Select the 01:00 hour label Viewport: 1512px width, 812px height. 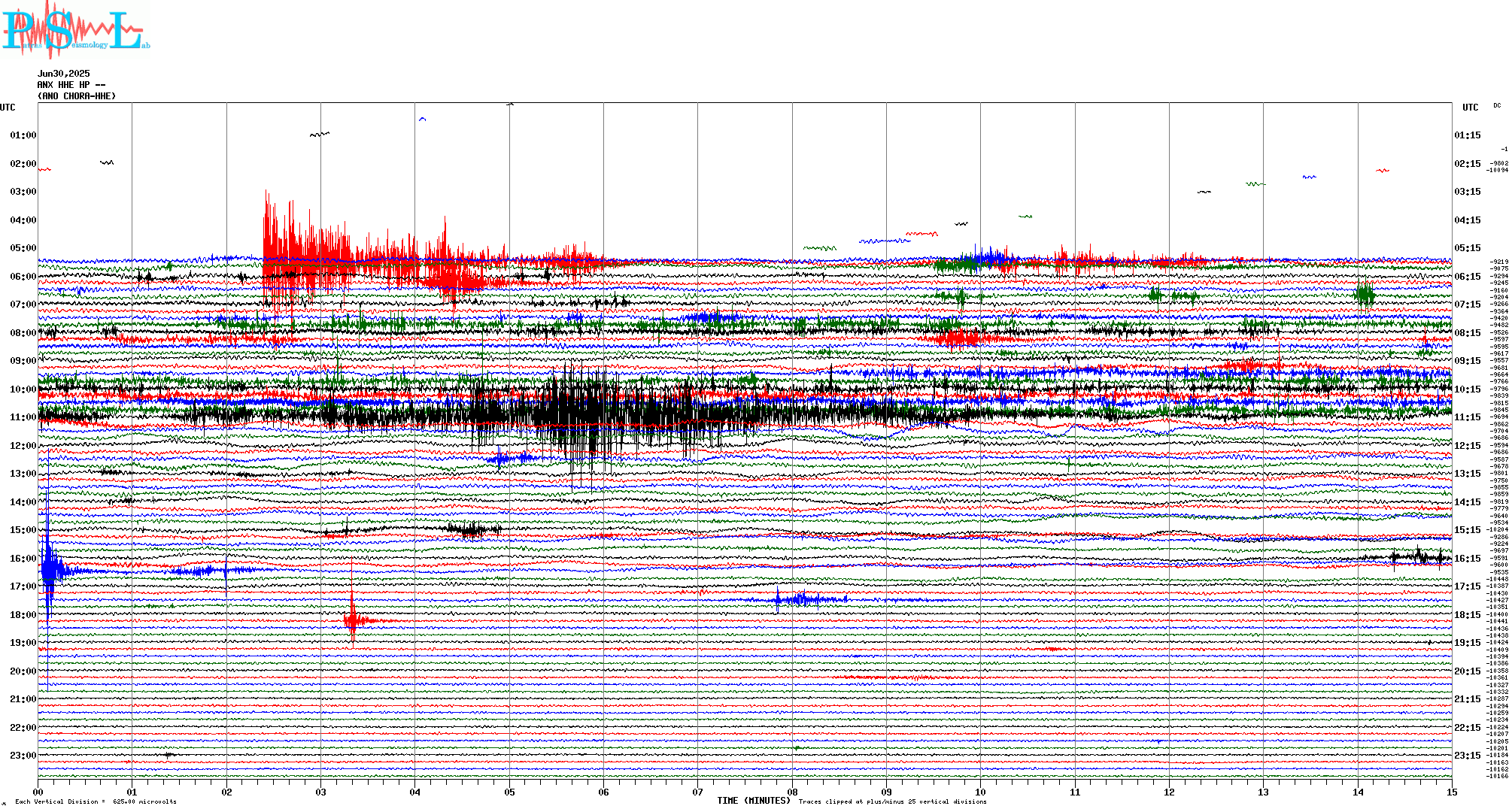click(x=23, y=135)
